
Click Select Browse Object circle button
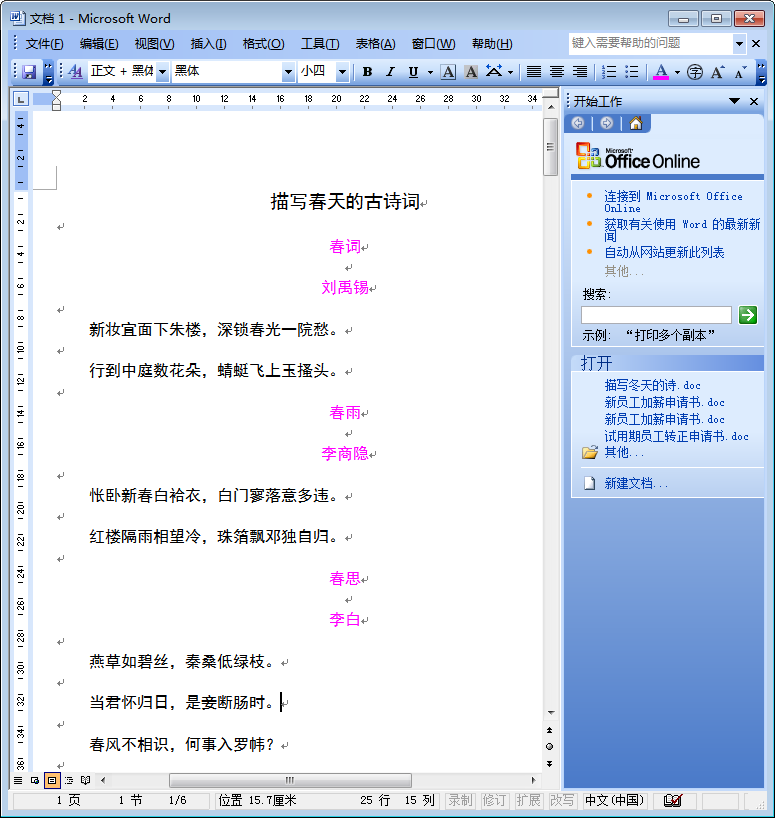pyautogui.click(x=549, y=747)
